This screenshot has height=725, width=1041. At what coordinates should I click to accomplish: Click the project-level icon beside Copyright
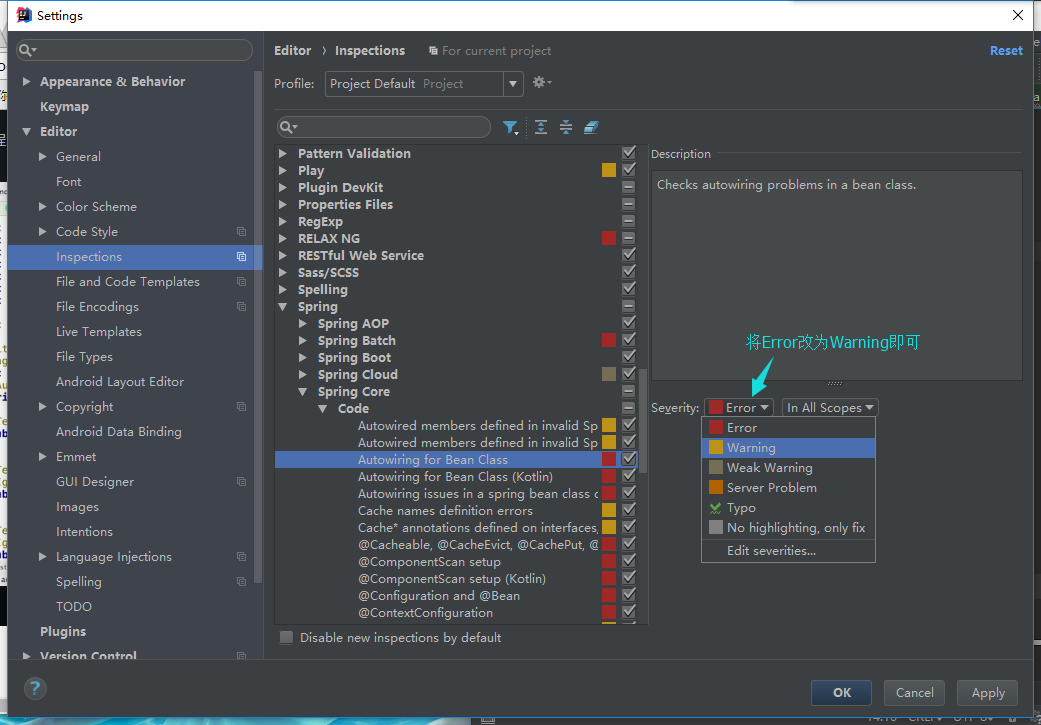(x=242, y=406)
